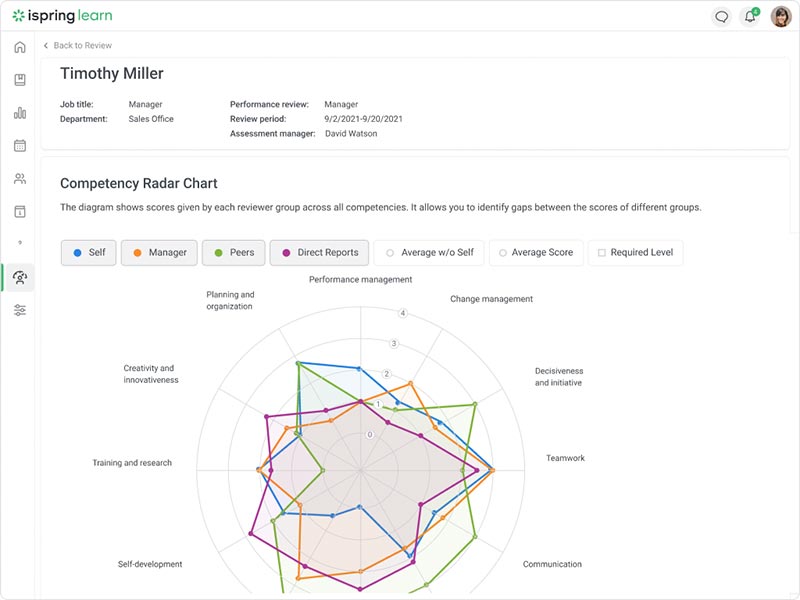Select the highlighted 360 review sidebar icon
The image size is (800, 600).
click(x=19, y=277)
